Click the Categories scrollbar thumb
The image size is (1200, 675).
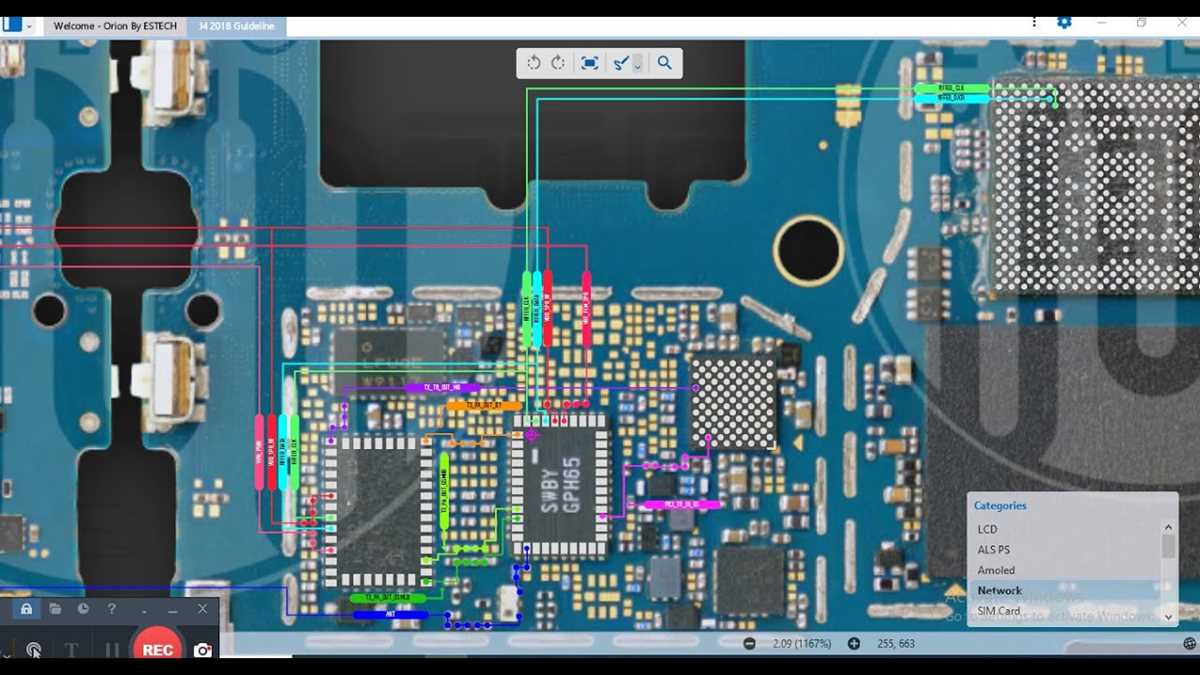pyautogui.click(x=1168, y=546)
